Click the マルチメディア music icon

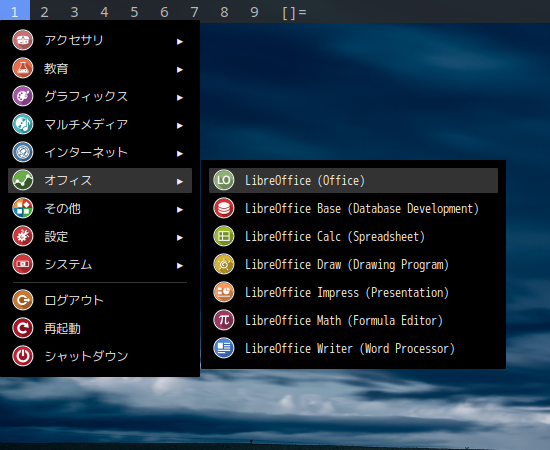(23, 124)
